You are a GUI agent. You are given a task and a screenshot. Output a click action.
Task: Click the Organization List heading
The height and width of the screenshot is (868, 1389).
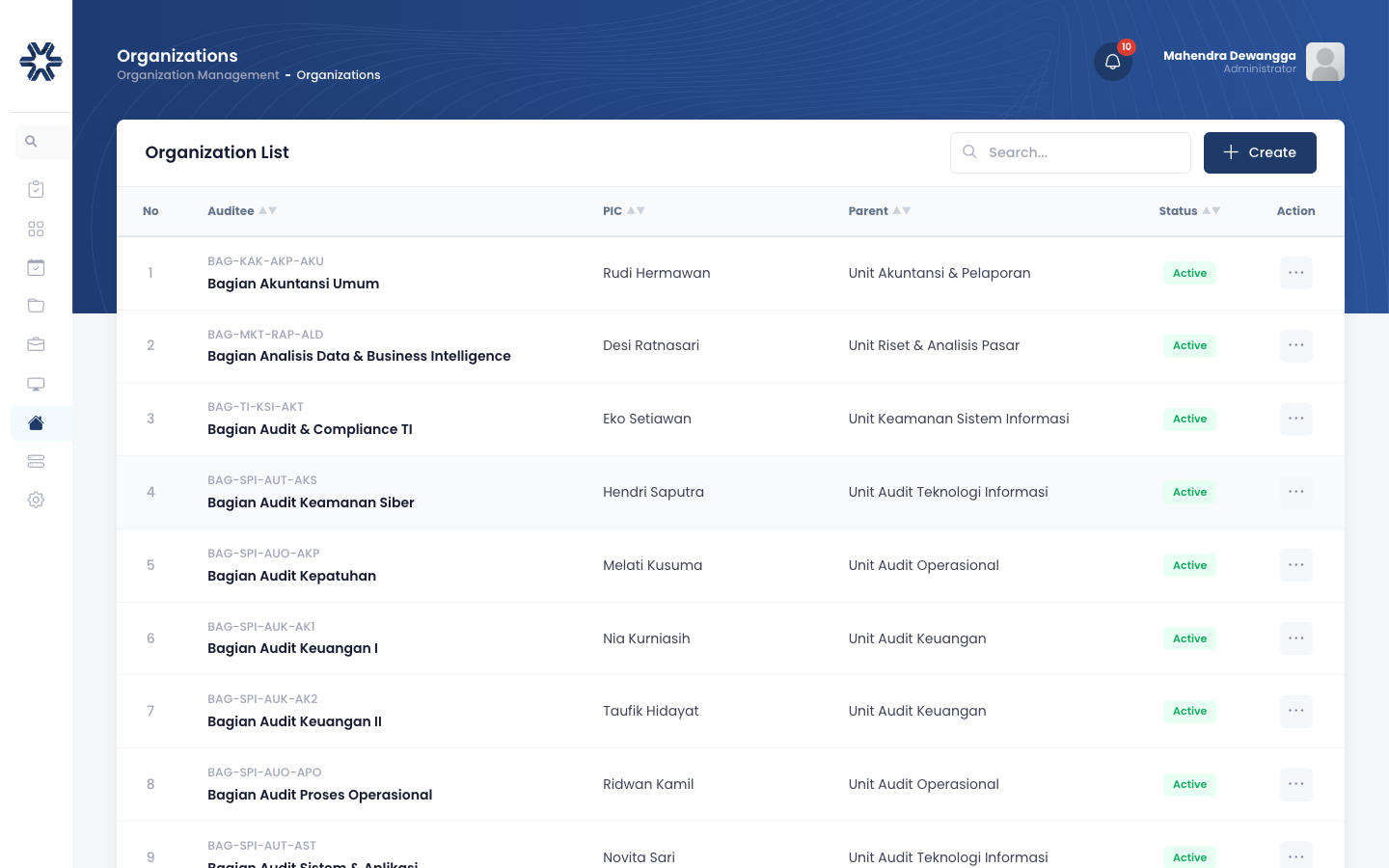click(217, 152)
